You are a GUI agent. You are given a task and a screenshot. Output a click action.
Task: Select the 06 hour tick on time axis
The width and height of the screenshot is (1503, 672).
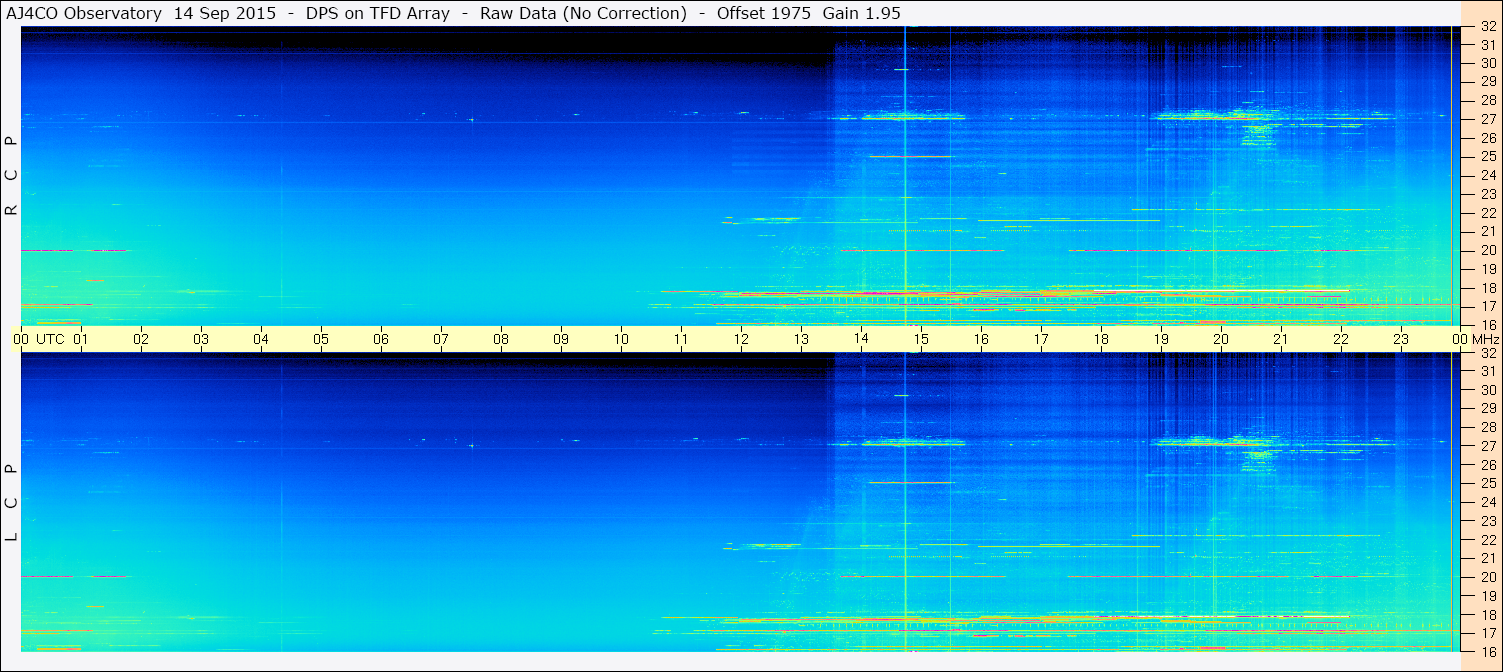click(x=381, y=339)
